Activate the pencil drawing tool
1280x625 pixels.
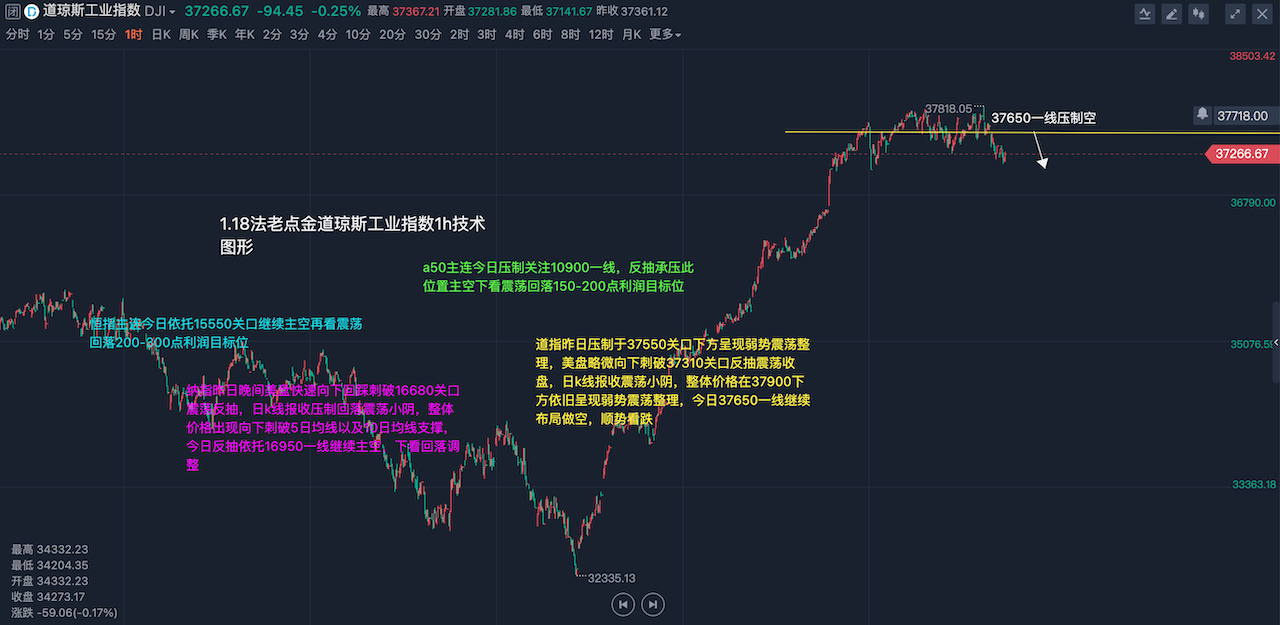coord(1172,14)
